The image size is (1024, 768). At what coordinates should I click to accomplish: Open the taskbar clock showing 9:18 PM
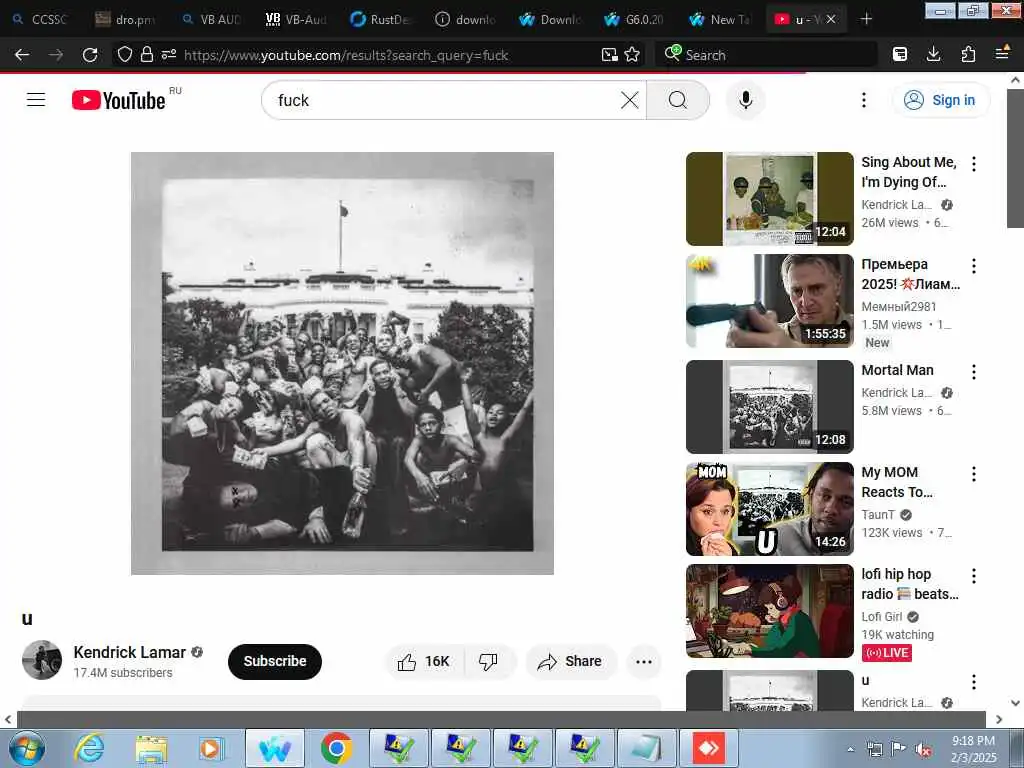click(x=973, y=749)
